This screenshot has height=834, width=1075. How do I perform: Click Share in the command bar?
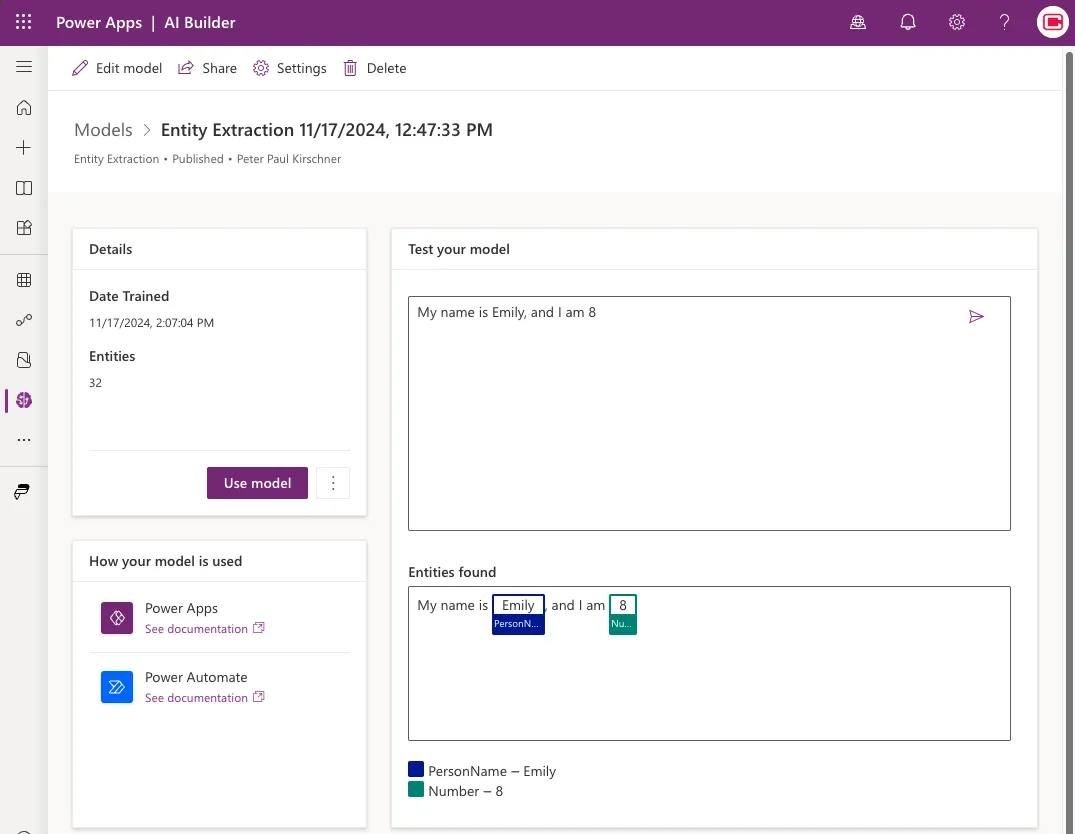pos(207,68)
